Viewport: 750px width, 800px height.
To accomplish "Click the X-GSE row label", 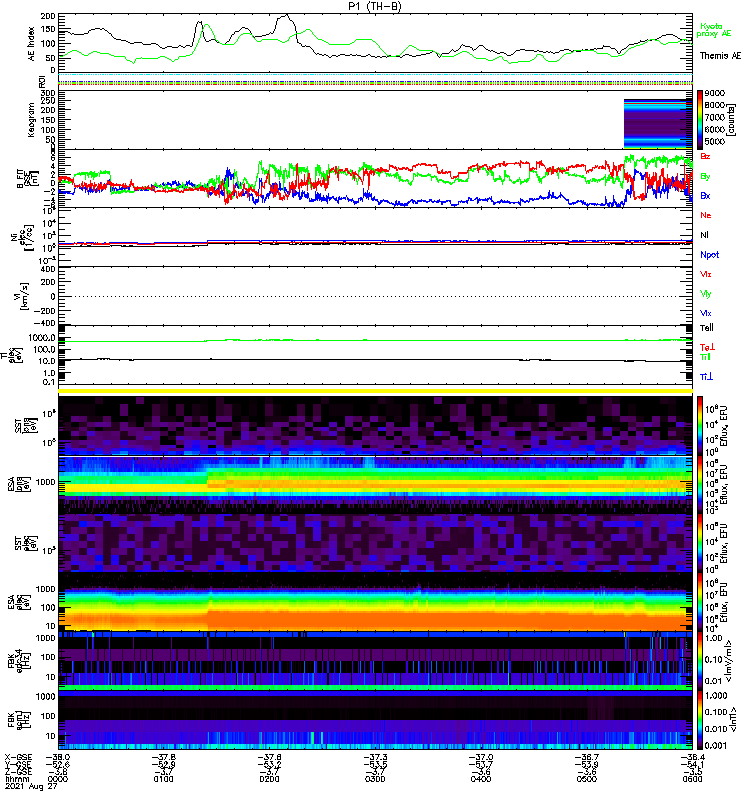I will 18,757.
